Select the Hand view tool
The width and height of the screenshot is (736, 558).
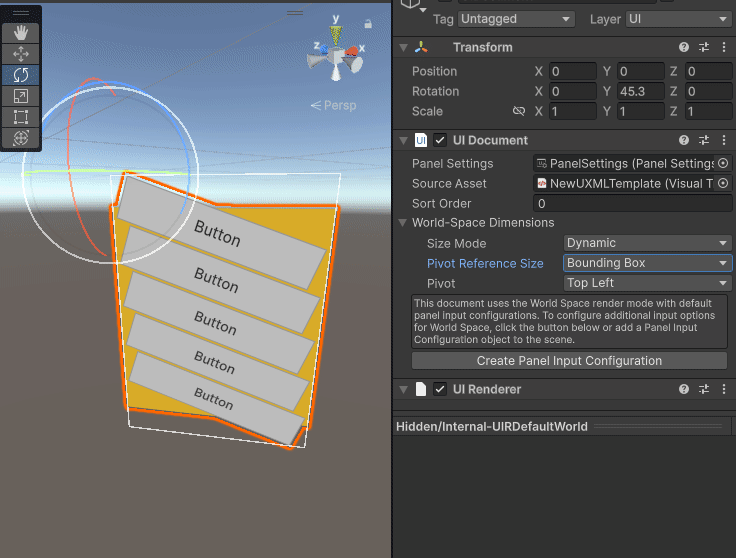pyautogui.click(x=21, y=33)
